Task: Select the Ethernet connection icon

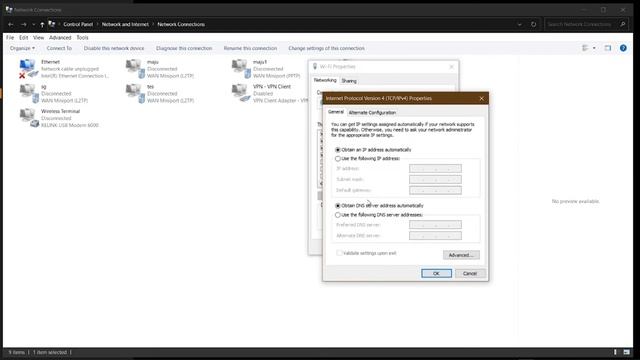Action: click(x=29, y=69)
